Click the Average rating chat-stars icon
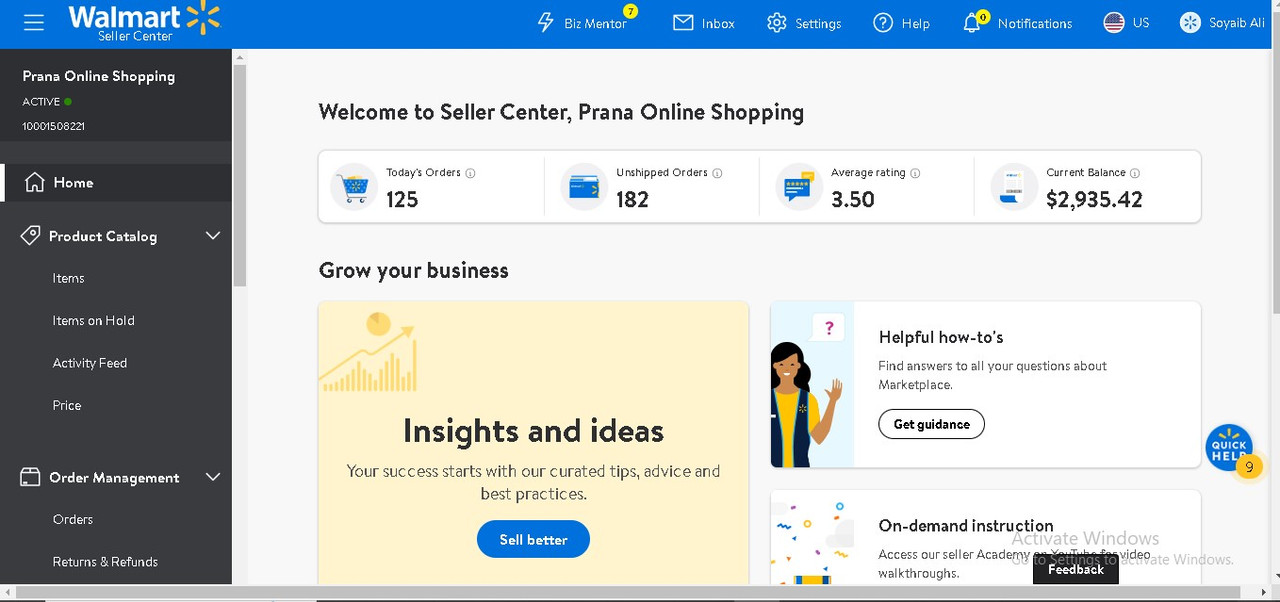 point(799,187)
